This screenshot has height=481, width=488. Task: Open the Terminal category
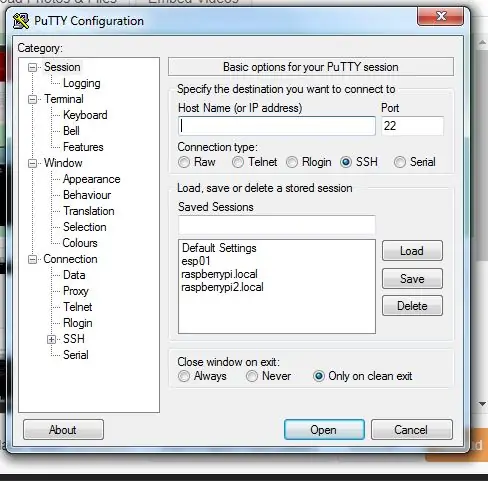click(x=64, y=99)
